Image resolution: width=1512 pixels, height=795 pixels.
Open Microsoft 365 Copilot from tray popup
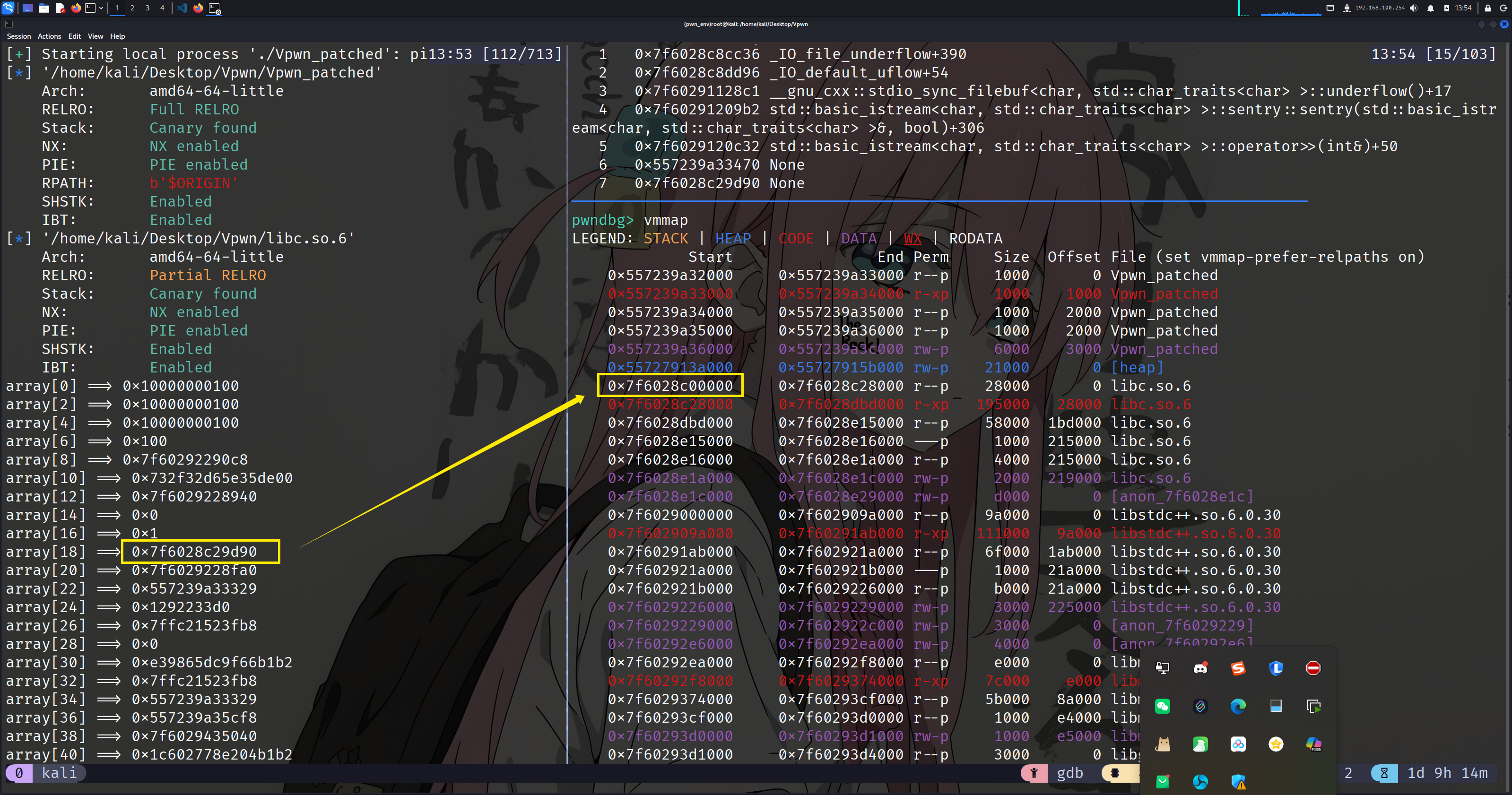click(x=1313, y=744)
